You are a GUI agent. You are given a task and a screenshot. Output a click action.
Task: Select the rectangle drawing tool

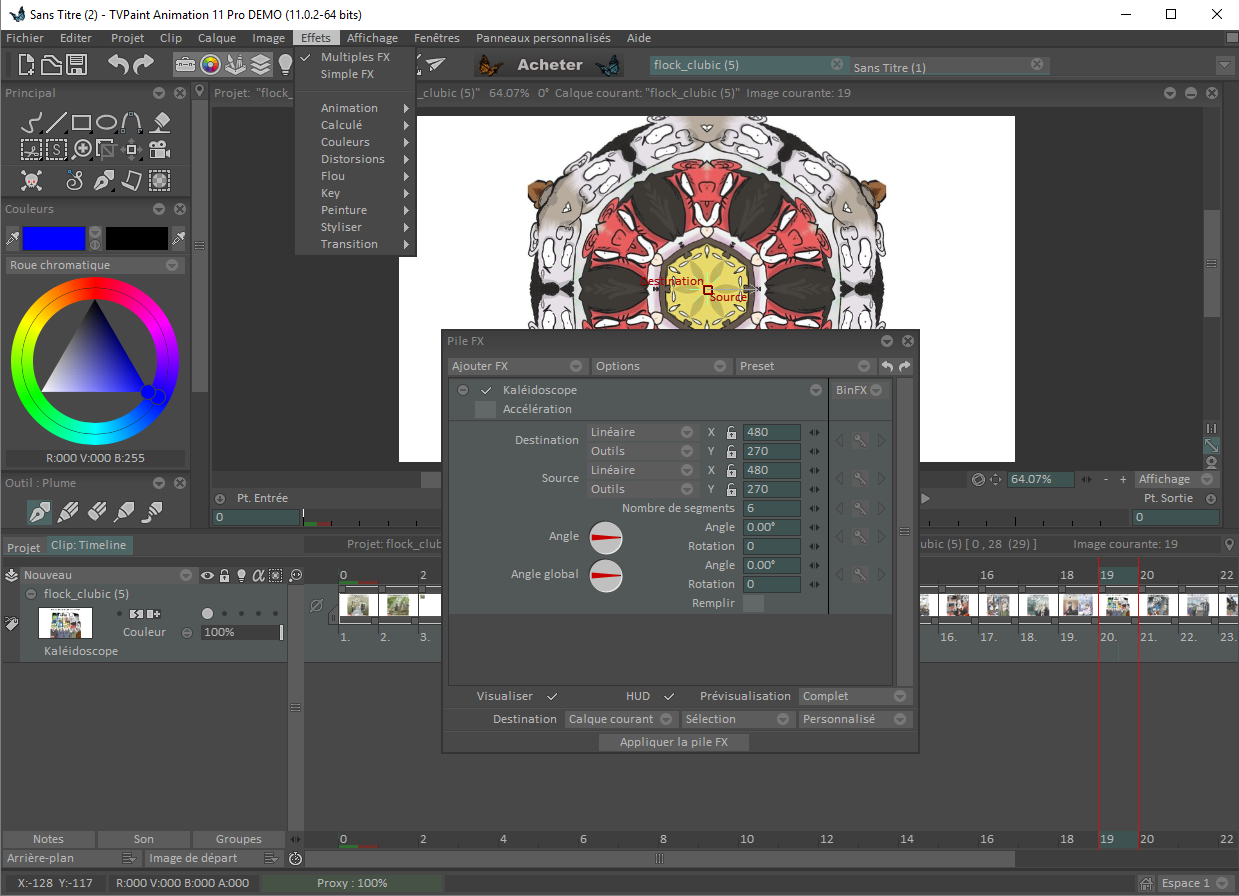pos(82,123)
